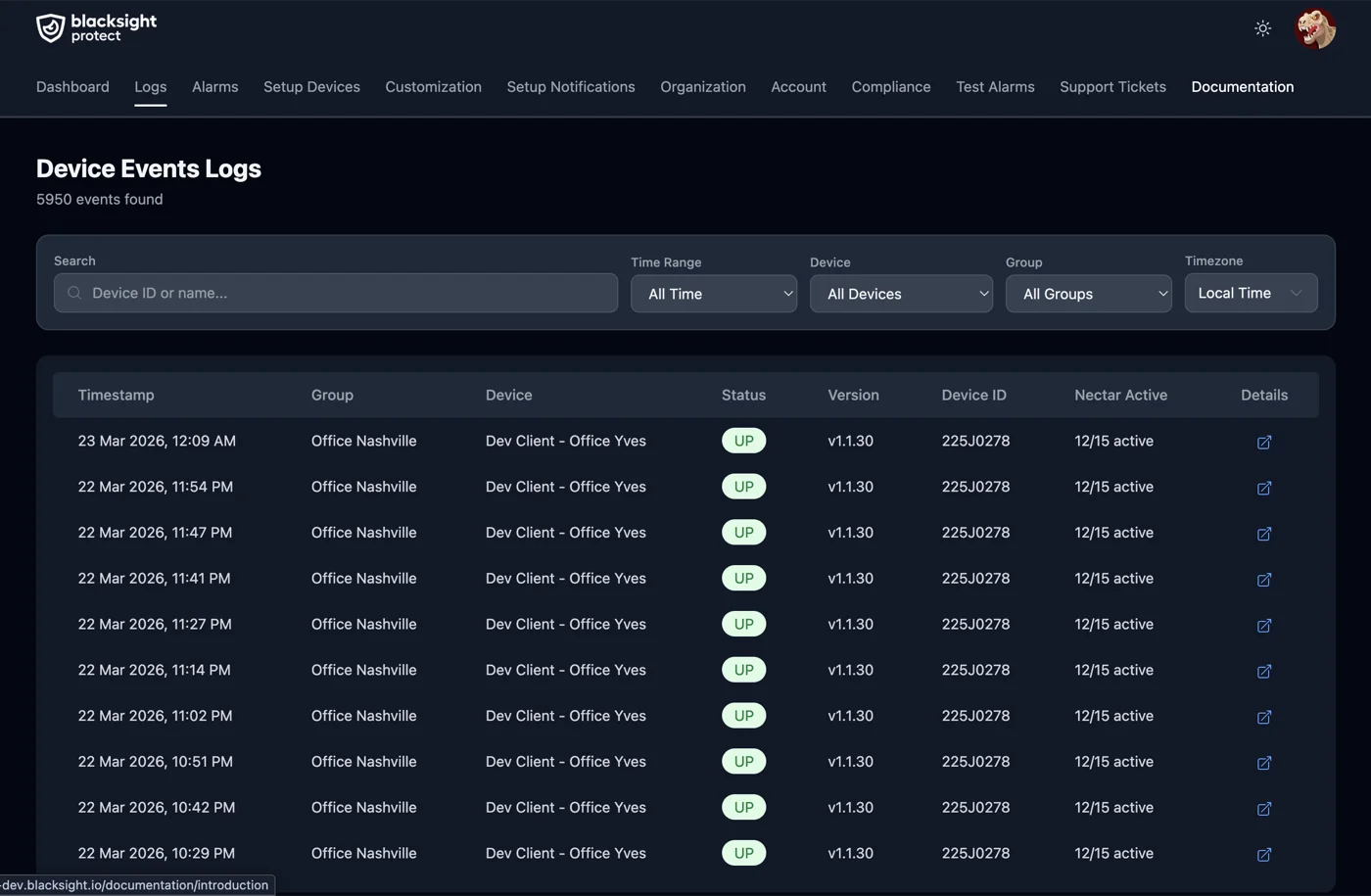This screenshot has height=896, width=1371.
Task: Open details for the 10:51 PM event
Action: point(1263,763)
